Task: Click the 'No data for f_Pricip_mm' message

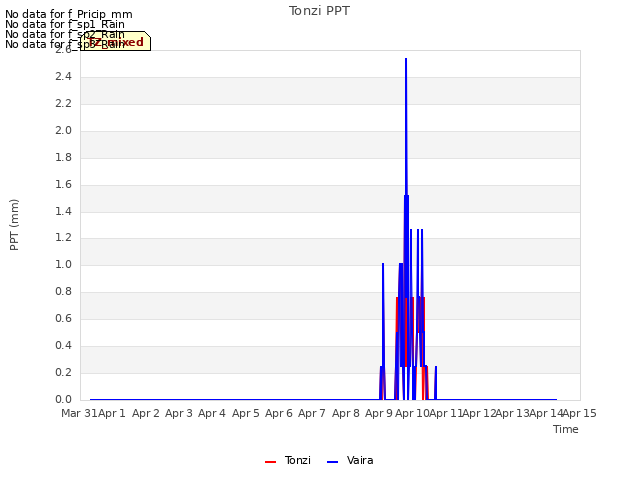Action: (x=69, y=14)
